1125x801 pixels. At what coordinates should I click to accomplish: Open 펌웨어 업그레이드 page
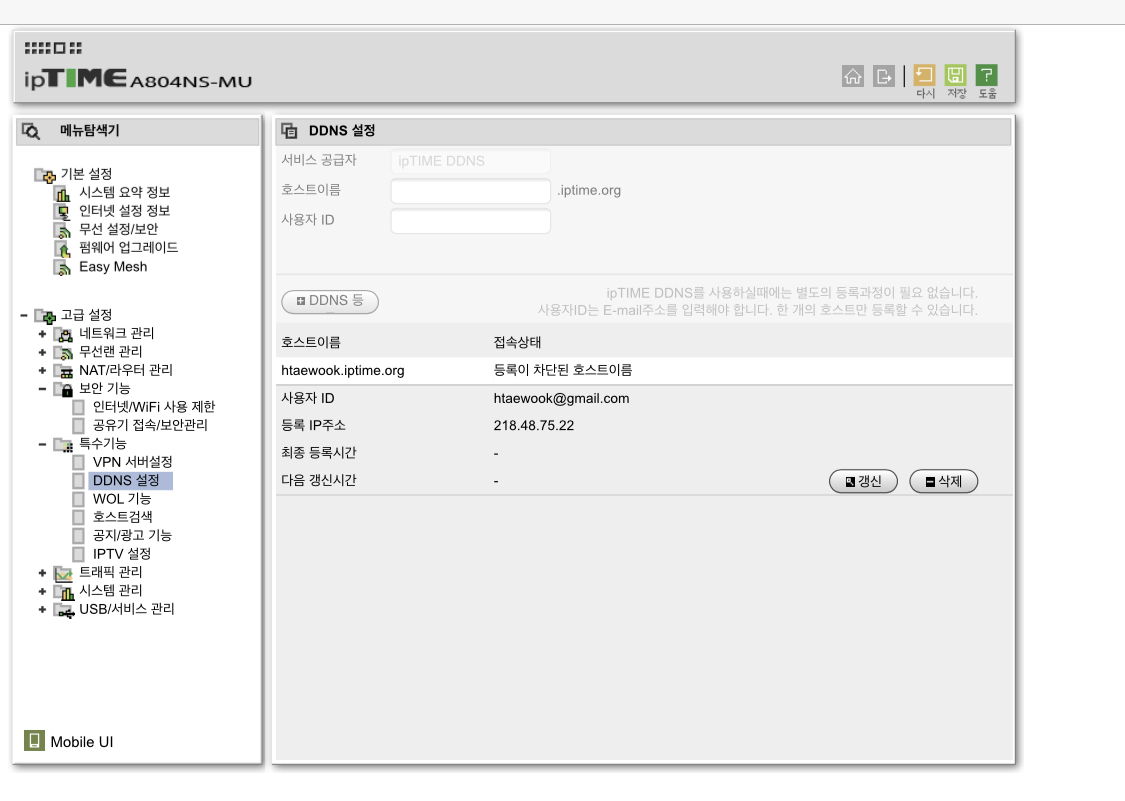click(x=128, y=248)
